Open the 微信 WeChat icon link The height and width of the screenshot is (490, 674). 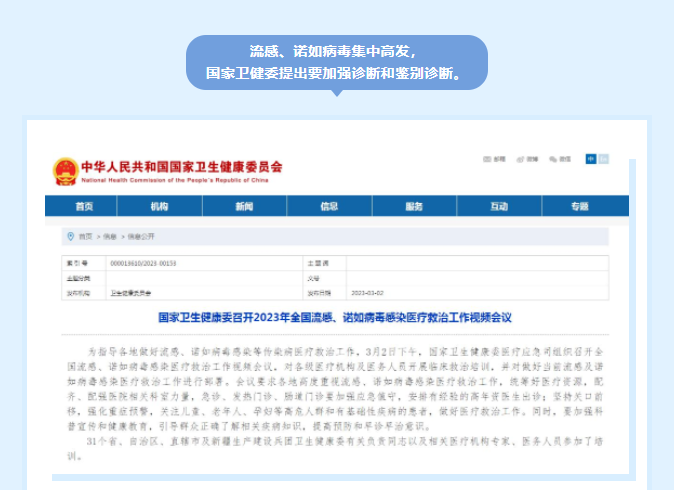coord(557,159)
